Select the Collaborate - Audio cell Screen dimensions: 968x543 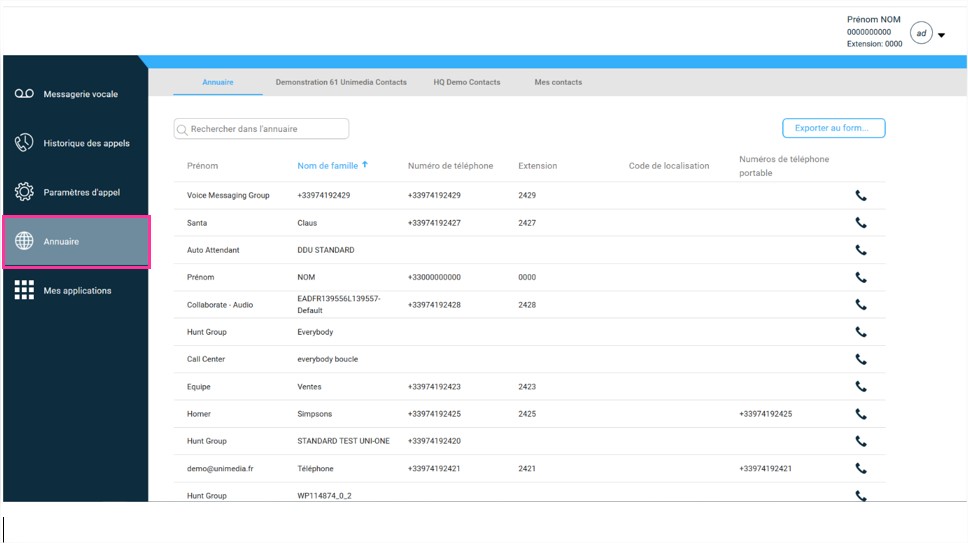click(220, 305)
